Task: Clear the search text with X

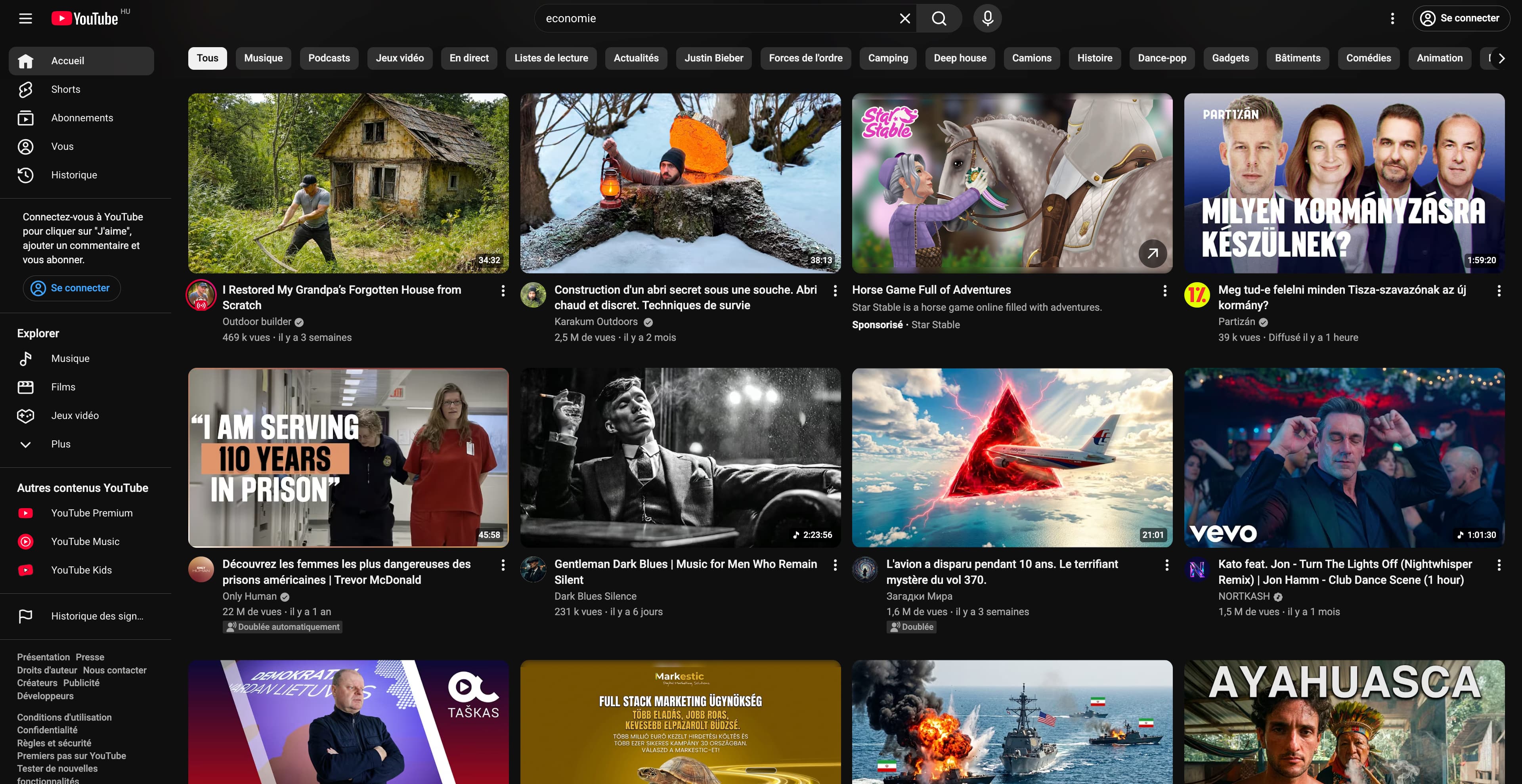Action: click(904, 18)
